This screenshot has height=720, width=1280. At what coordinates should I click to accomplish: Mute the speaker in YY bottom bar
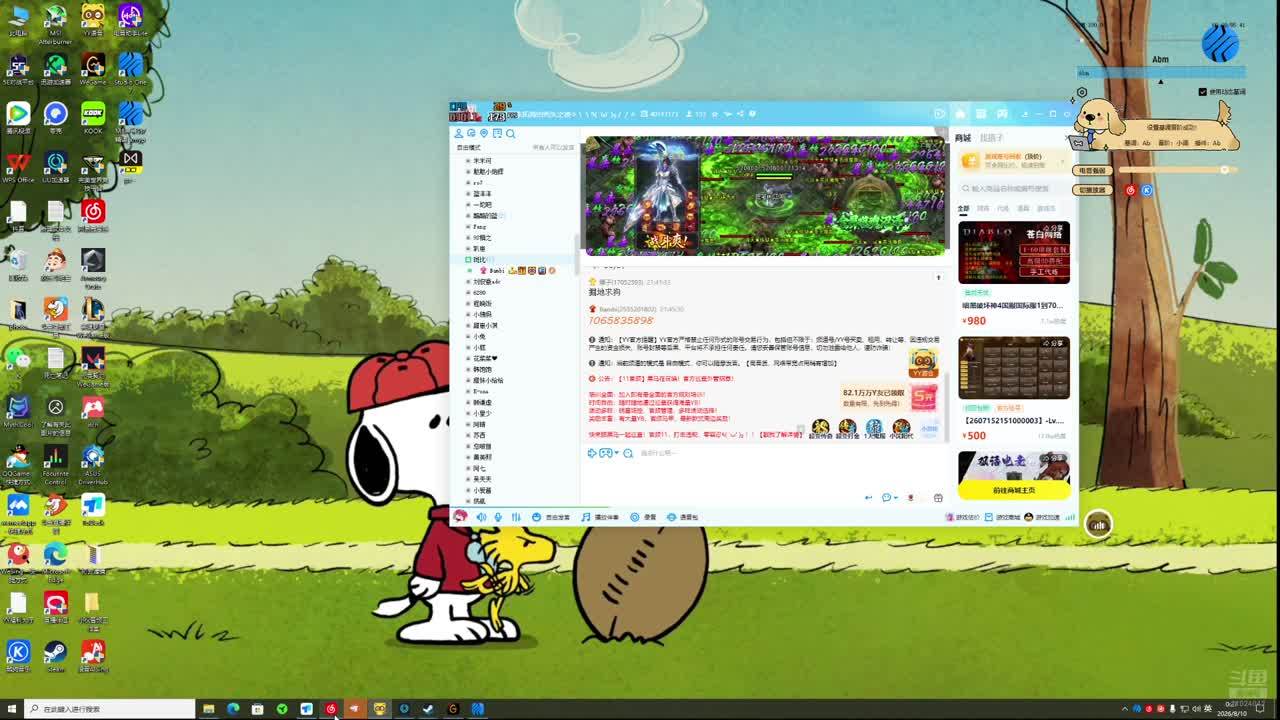[x=481, y=517]
